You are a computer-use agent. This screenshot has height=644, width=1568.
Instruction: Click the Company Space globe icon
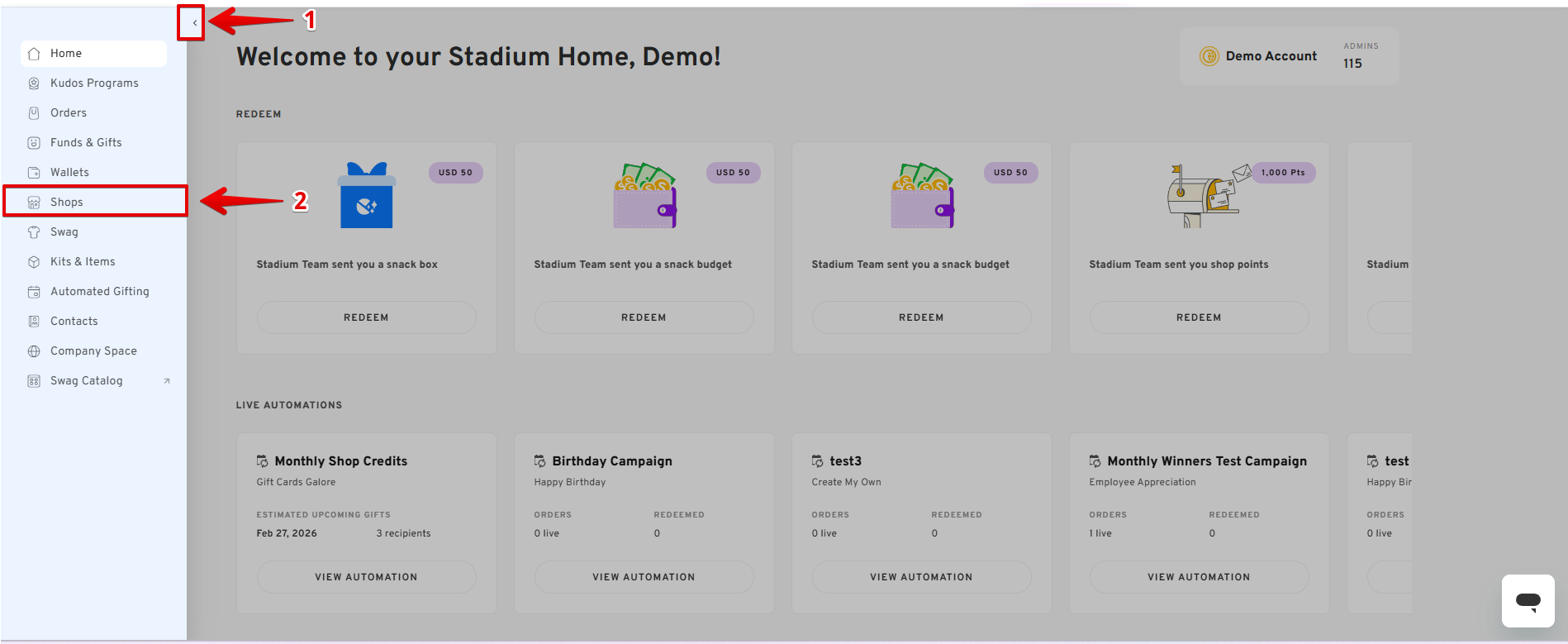point(34,351)
